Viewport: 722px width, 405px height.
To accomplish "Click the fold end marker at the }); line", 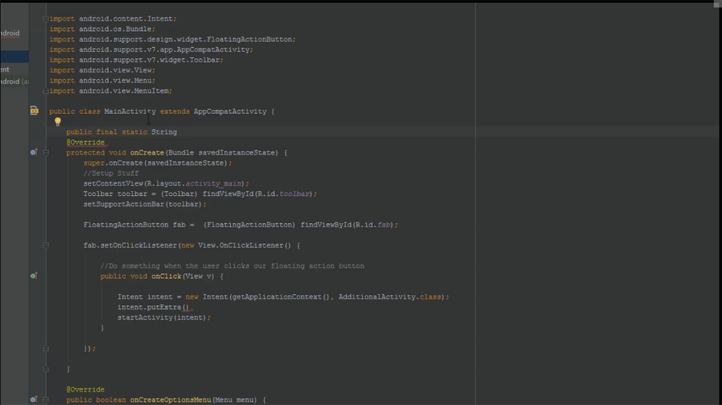I will point(46,348).
